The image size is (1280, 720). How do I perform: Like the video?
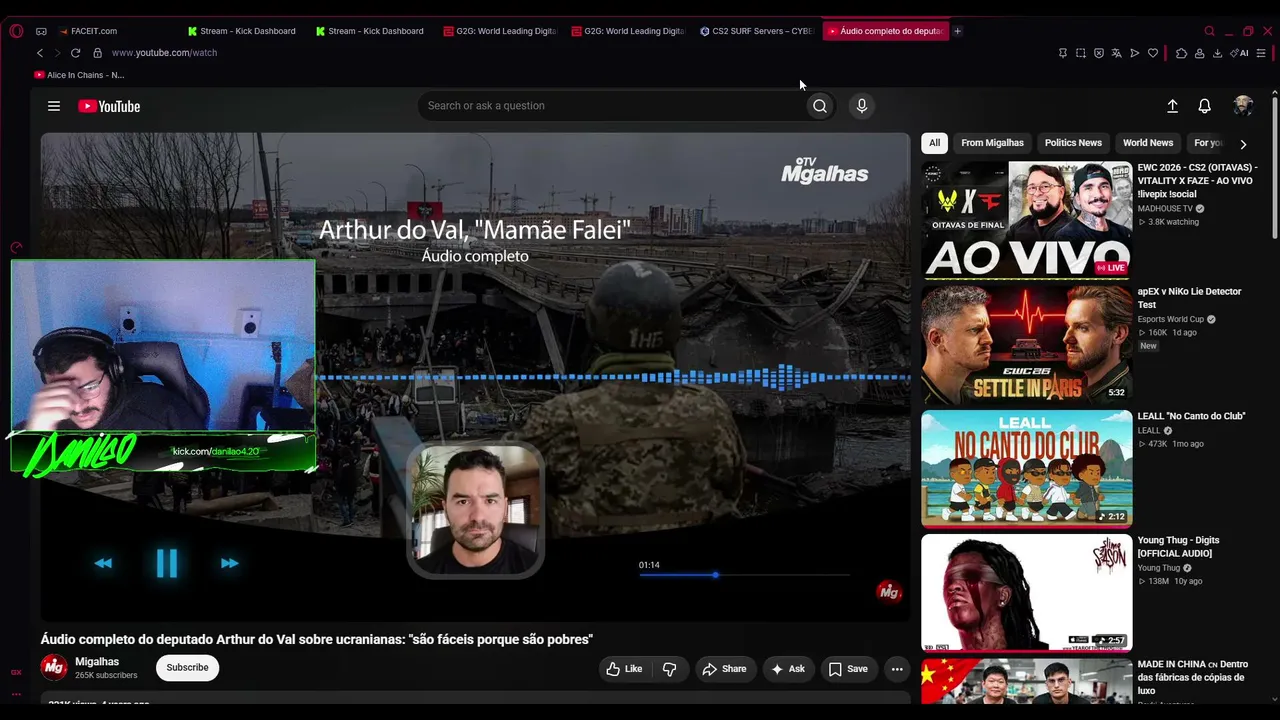624,669
